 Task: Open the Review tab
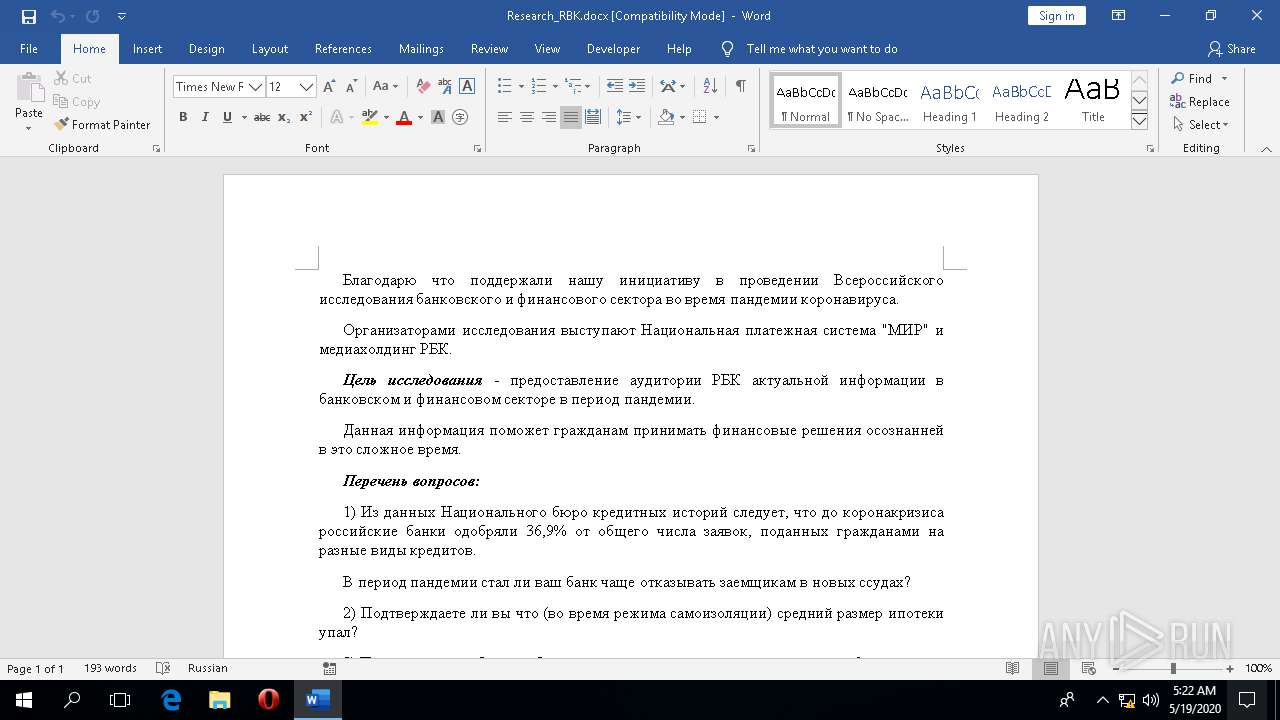click(x=489, y=49)
